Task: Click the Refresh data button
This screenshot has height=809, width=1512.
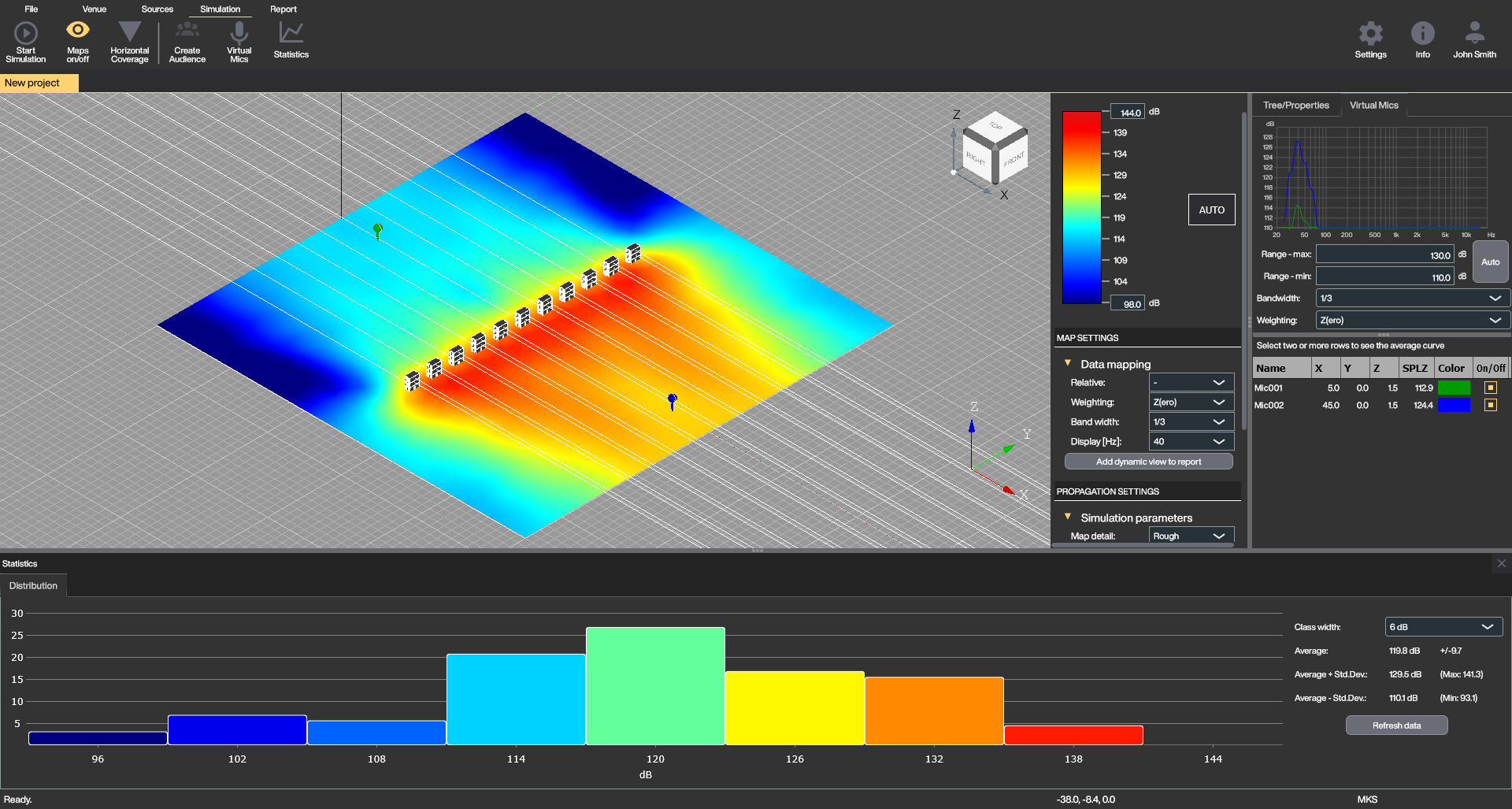Action: click(1396, 726)
